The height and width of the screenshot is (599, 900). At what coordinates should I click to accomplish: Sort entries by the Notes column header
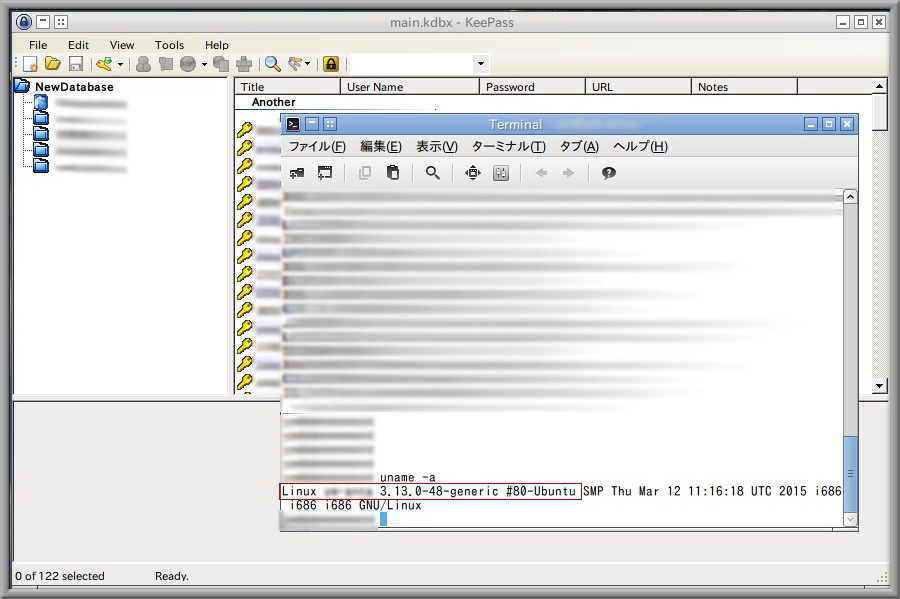[x=744, y=87]
